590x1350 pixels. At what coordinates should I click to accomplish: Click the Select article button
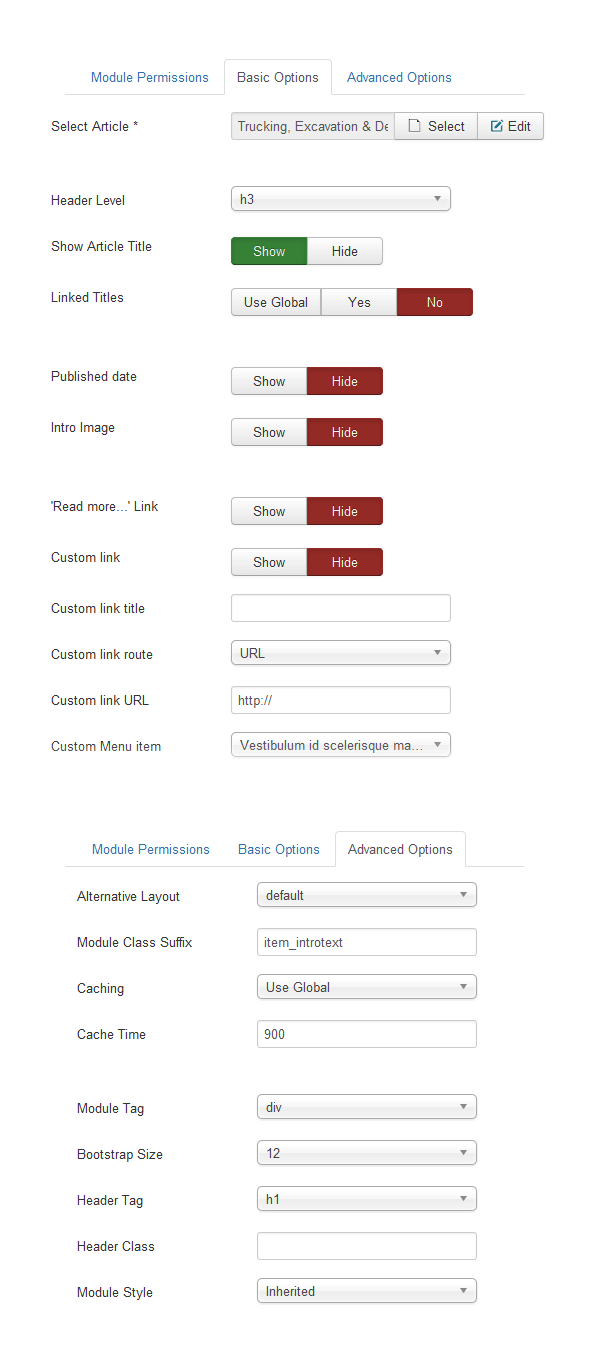(x=436, y=126)
